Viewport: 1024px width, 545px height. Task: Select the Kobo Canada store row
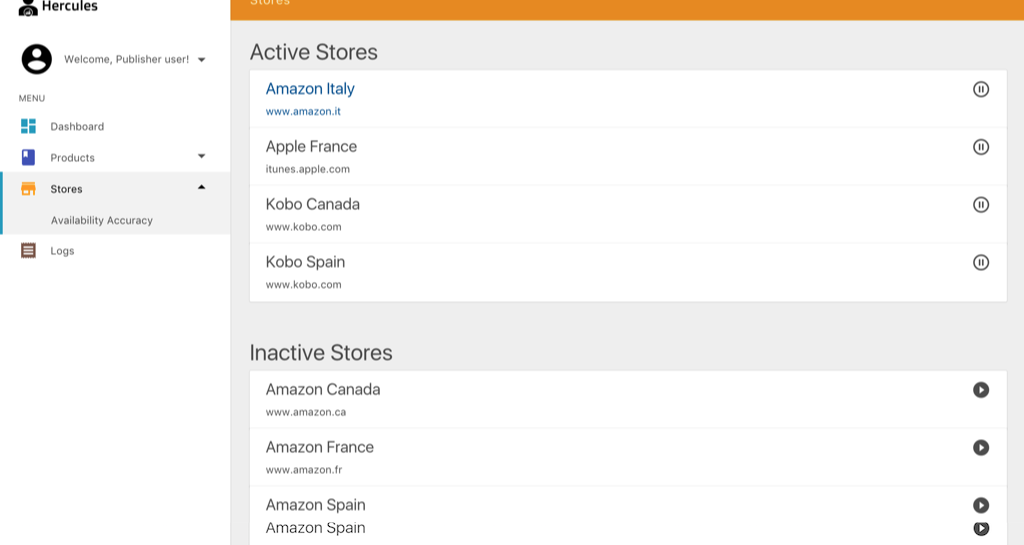(600, 214)
